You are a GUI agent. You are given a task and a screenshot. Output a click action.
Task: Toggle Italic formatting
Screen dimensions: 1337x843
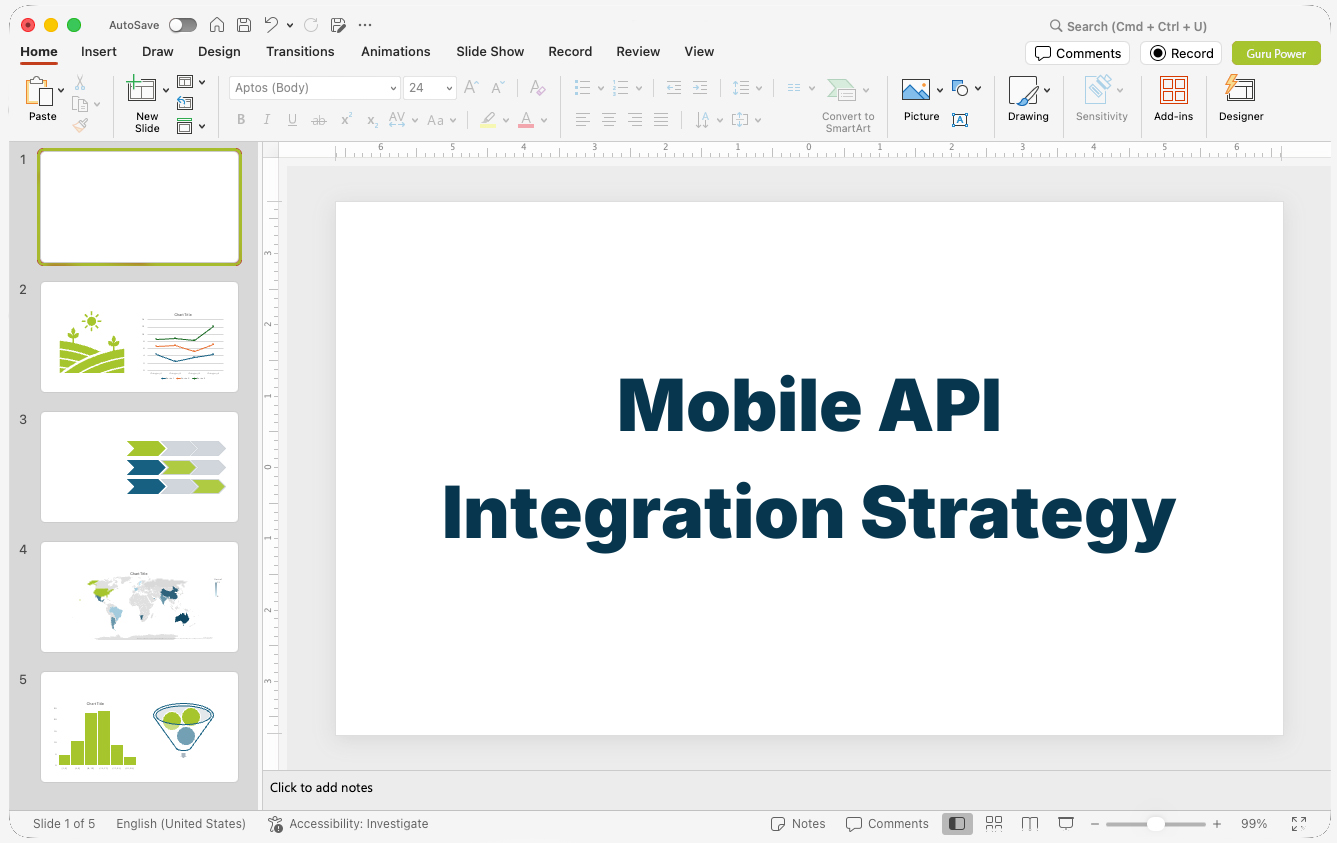[x=267, y=120]
